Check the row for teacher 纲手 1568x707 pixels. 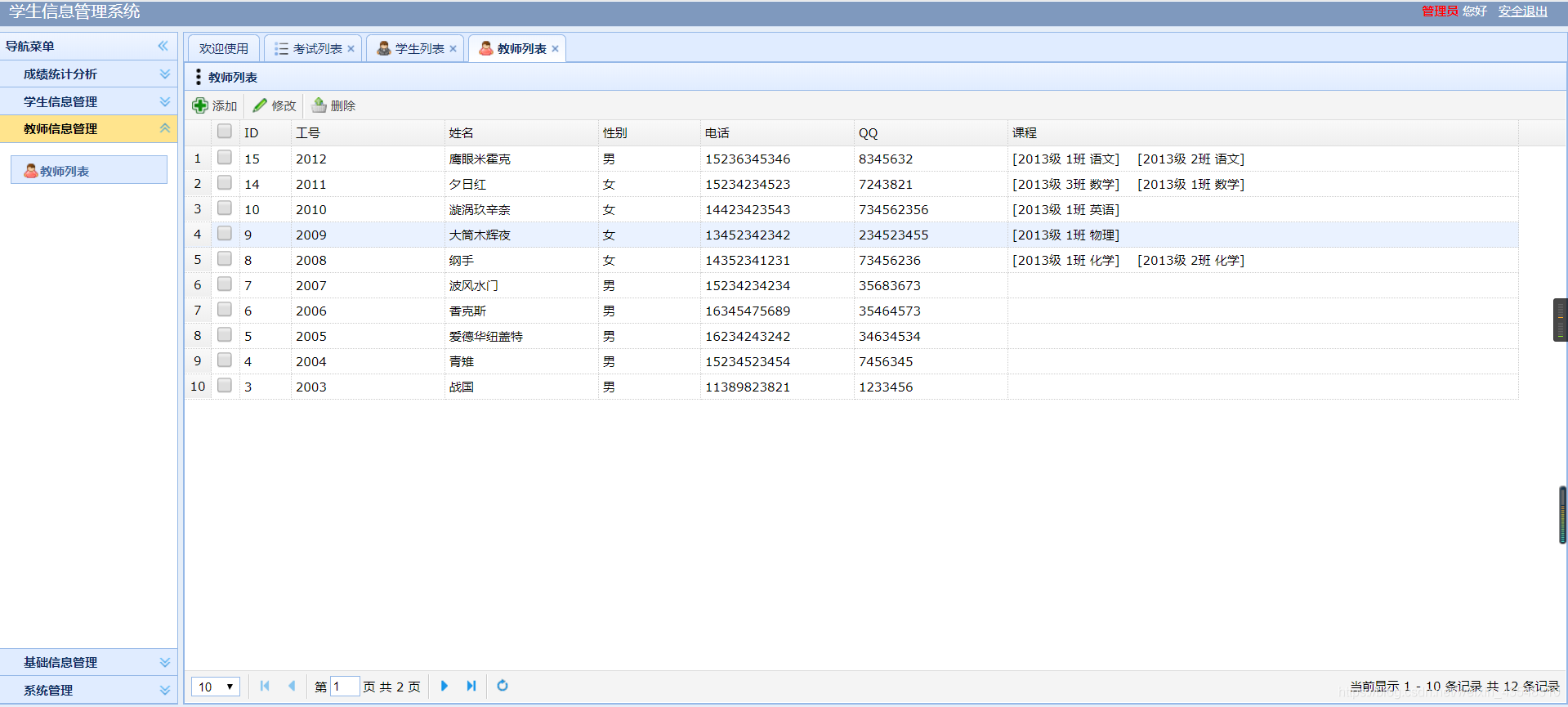pos(225,259)
